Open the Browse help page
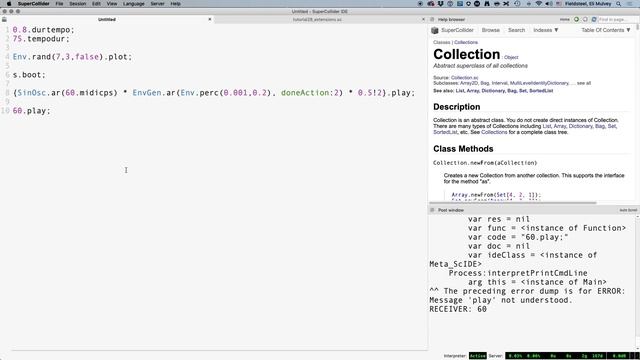 [x=491, y=30]
